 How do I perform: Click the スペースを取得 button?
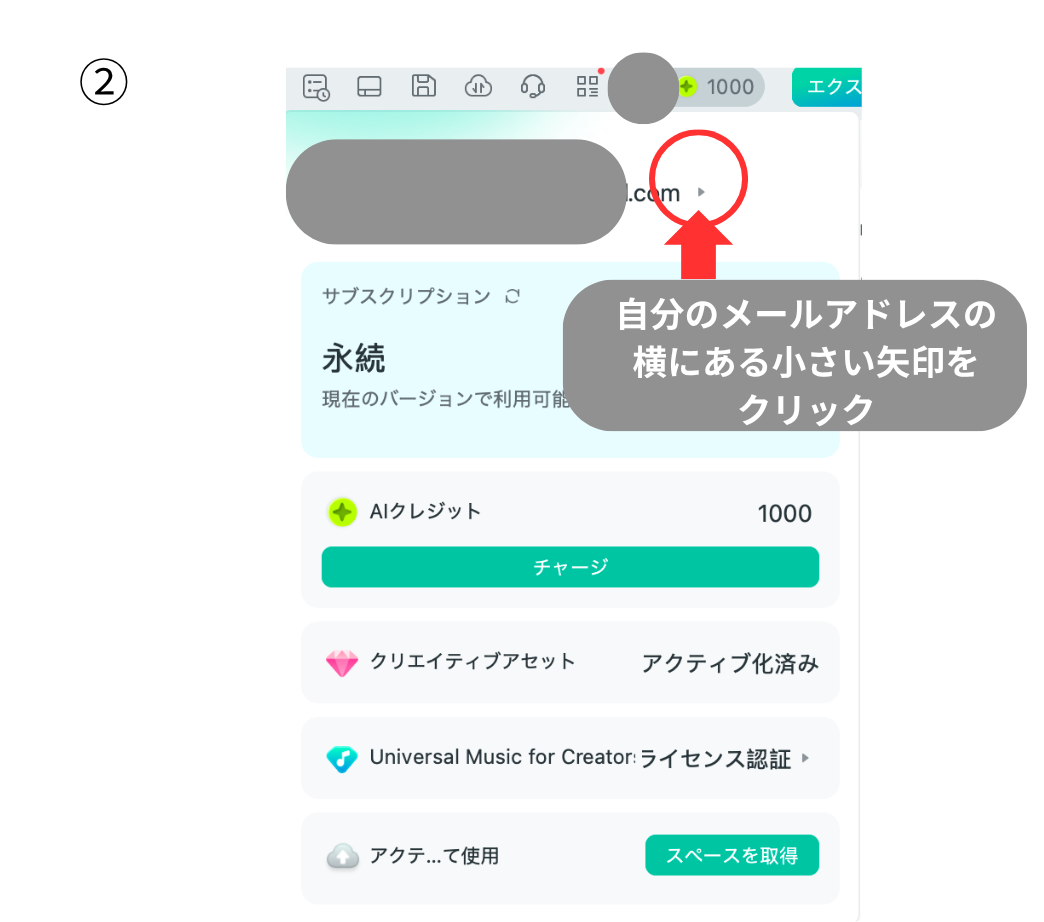(732, 855)
